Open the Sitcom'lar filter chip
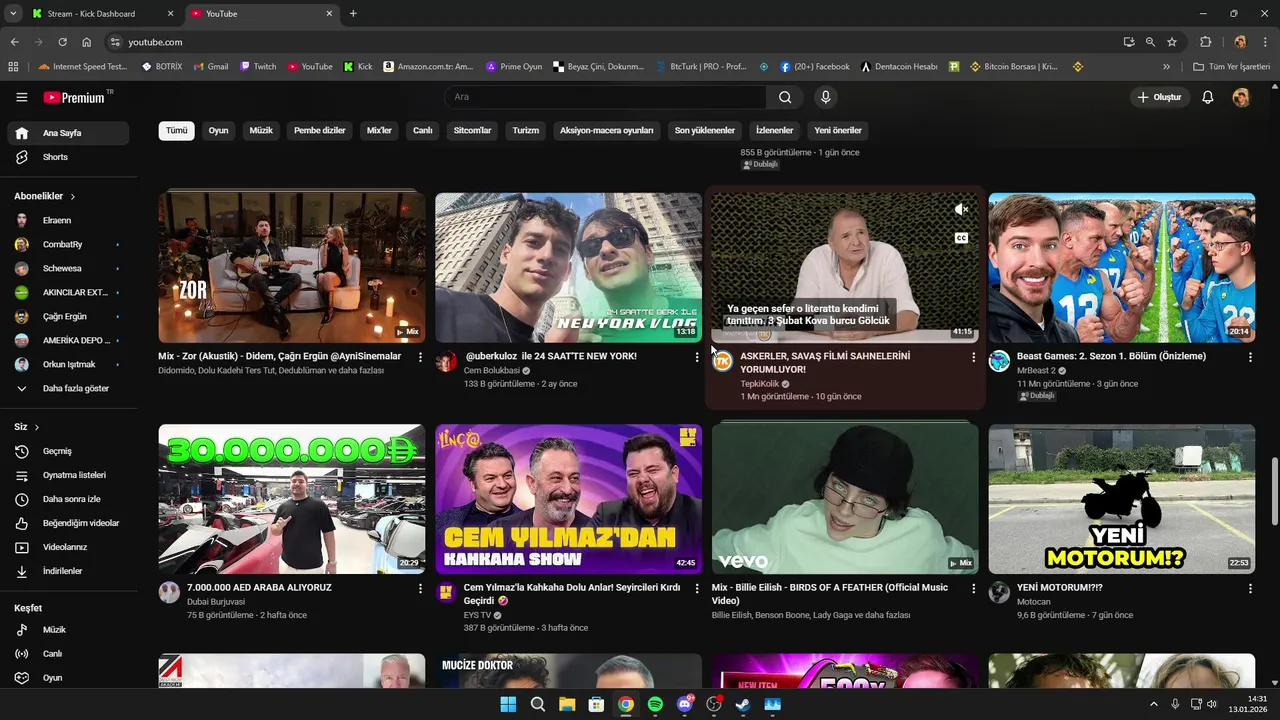Image resolution: width=1280 pixels, height=720 pixels. click(x=472, y=131)
